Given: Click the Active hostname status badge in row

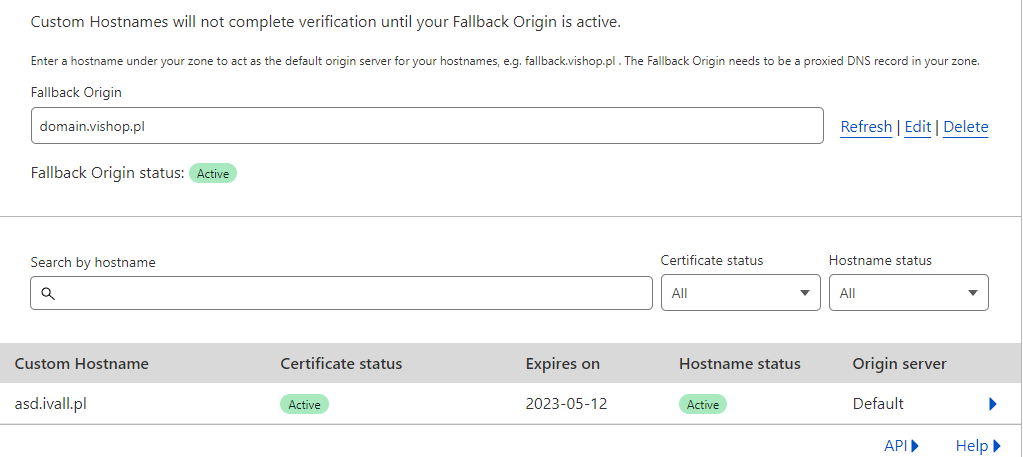Looking at the screenshot, I should point(702,404).
